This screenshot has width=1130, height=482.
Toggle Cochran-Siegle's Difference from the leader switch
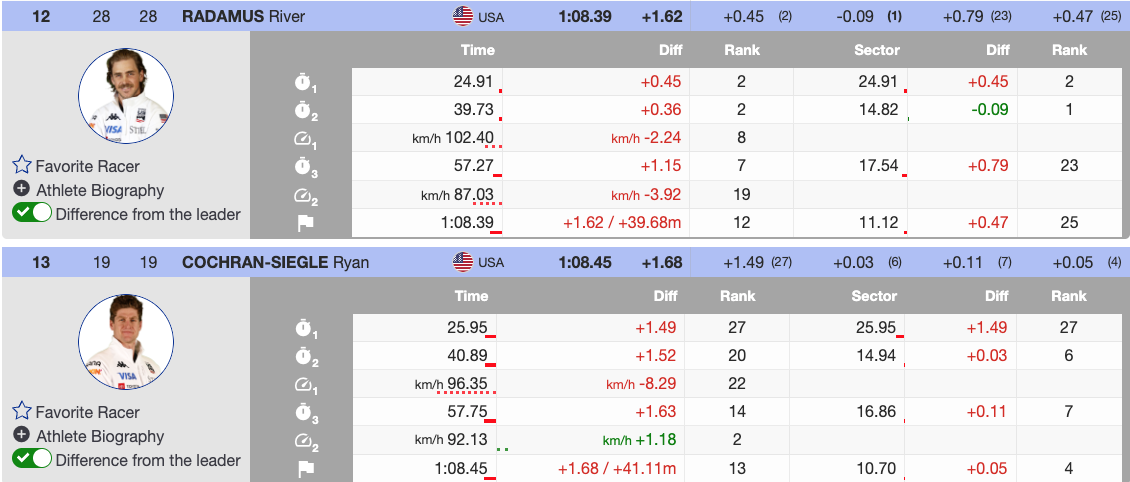pyautogui.click(x=32, y=460)
